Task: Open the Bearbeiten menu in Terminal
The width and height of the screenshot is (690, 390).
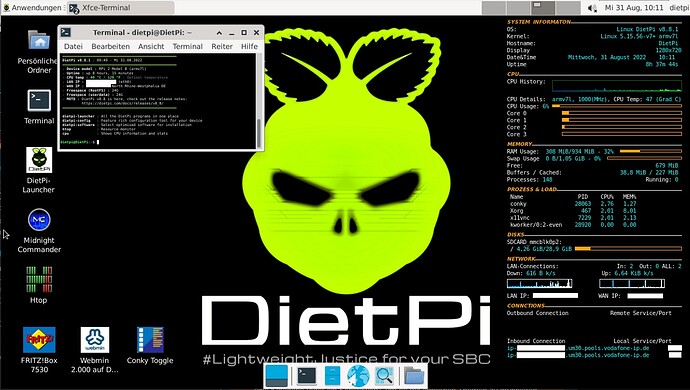Action: click(110, 46)
